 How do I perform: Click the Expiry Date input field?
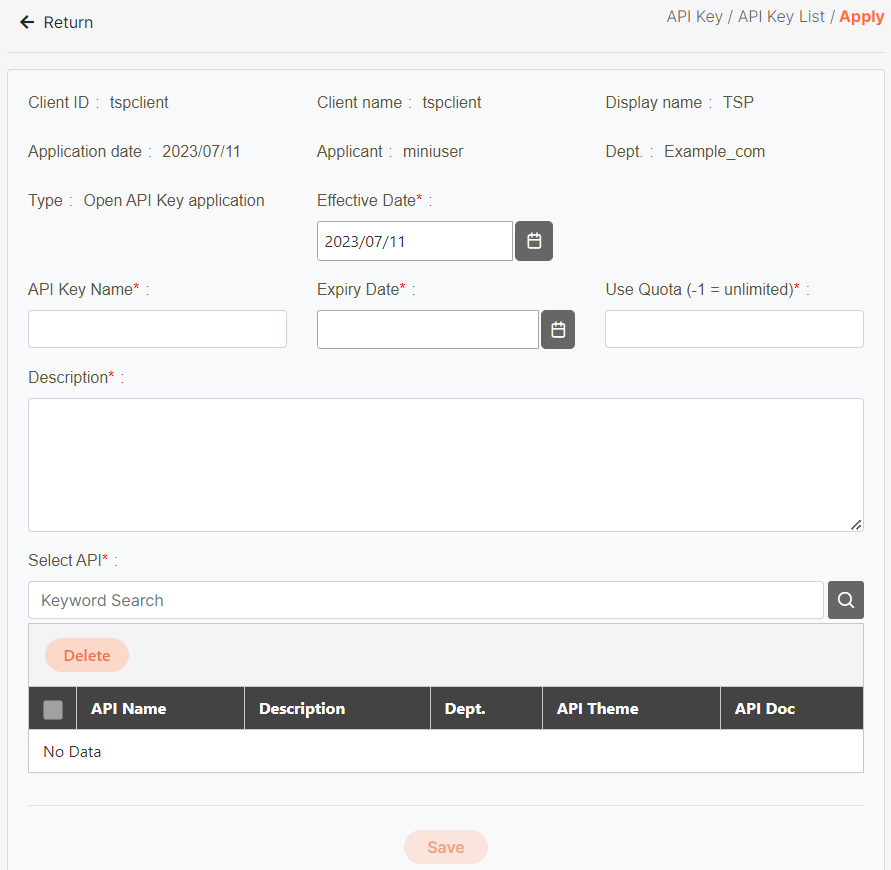428,329
